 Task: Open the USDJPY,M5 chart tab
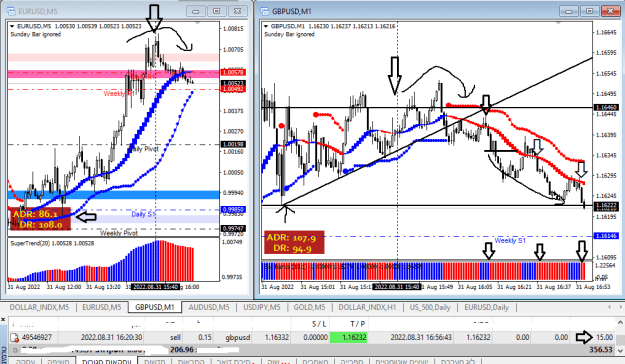click(x=262, y=307)
